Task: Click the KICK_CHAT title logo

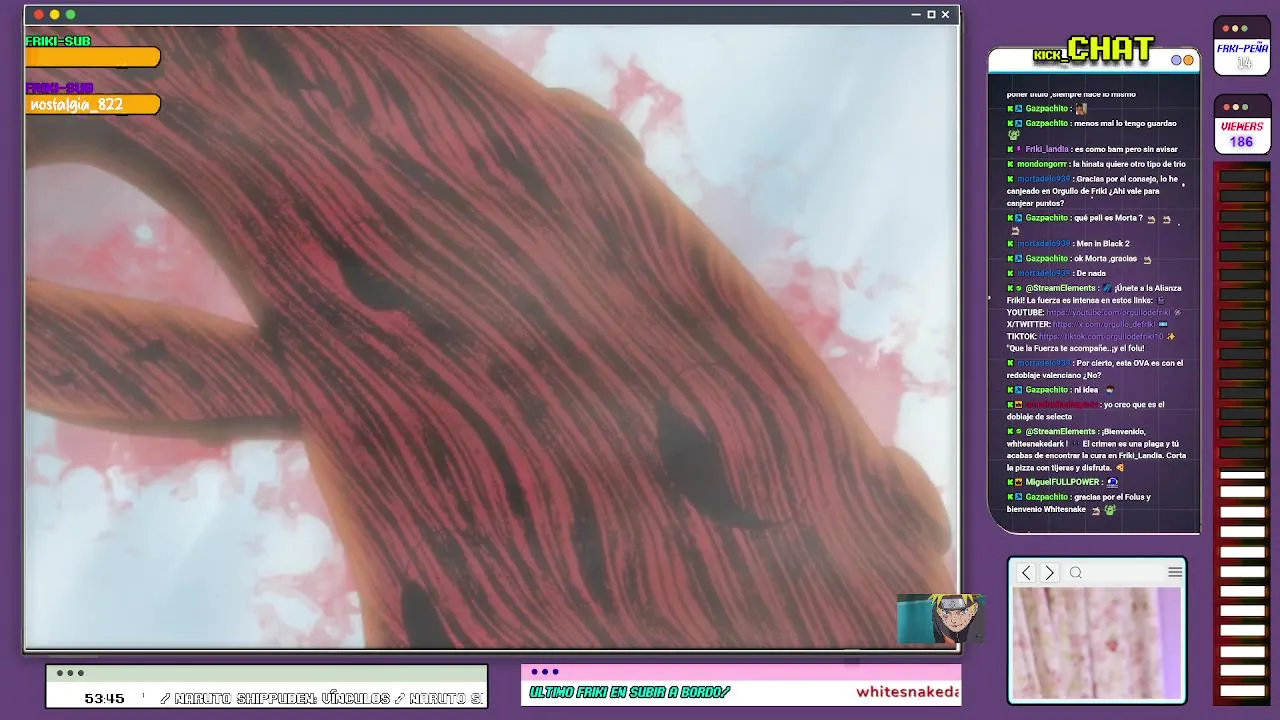Action: pos(1093,50)
